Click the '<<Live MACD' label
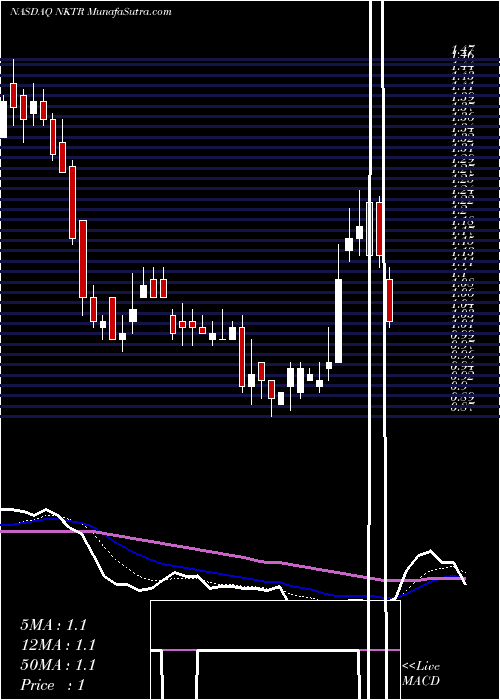Viewport: 500px width, 700px height. 421,674
